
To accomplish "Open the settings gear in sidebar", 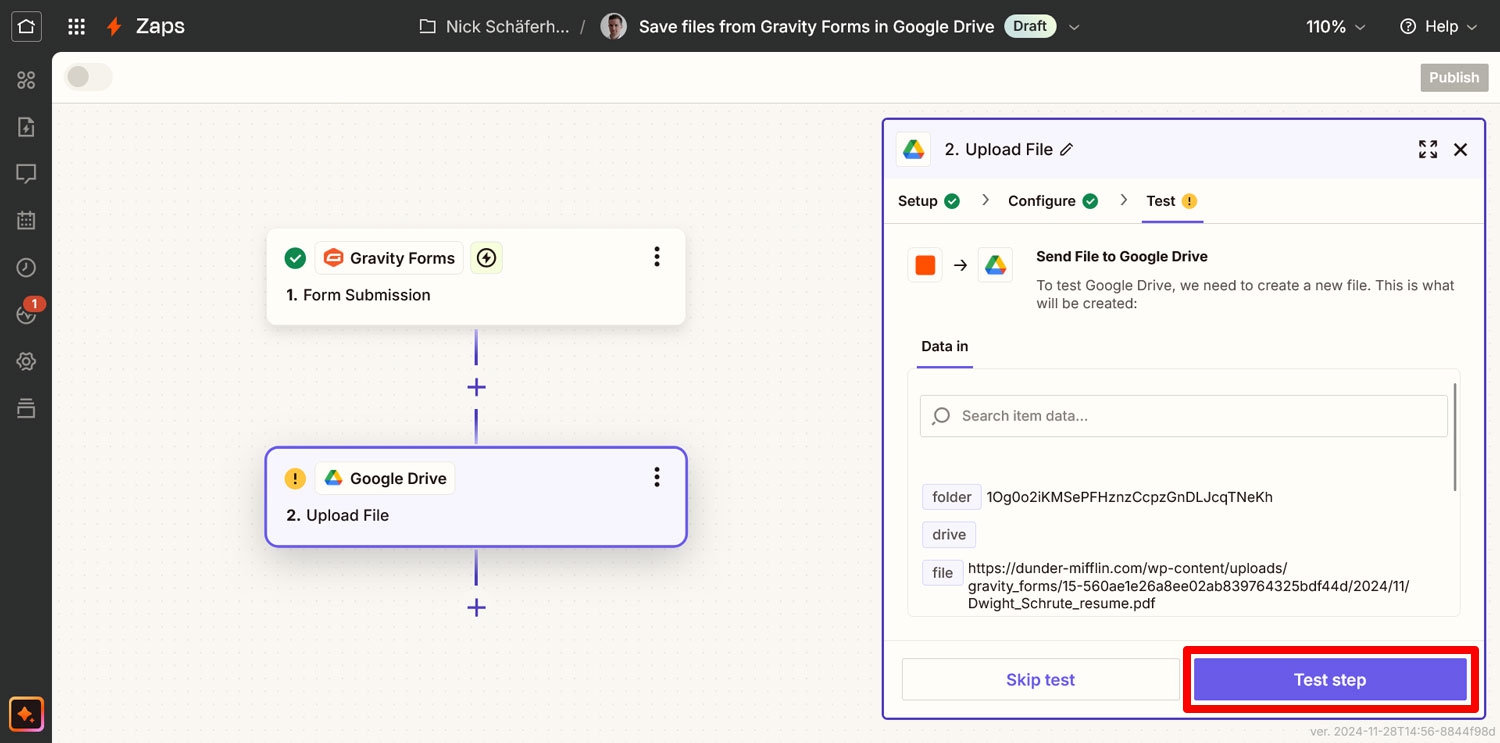I will [x=26, y=361].
